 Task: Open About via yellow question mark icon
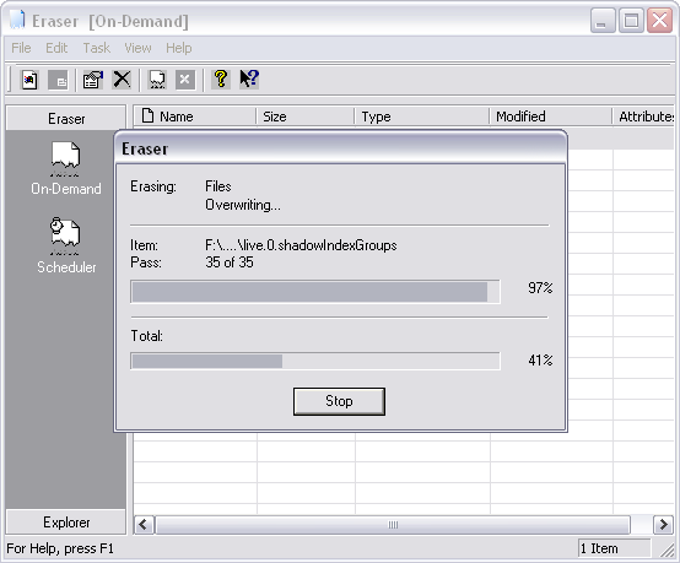[221, 80]
